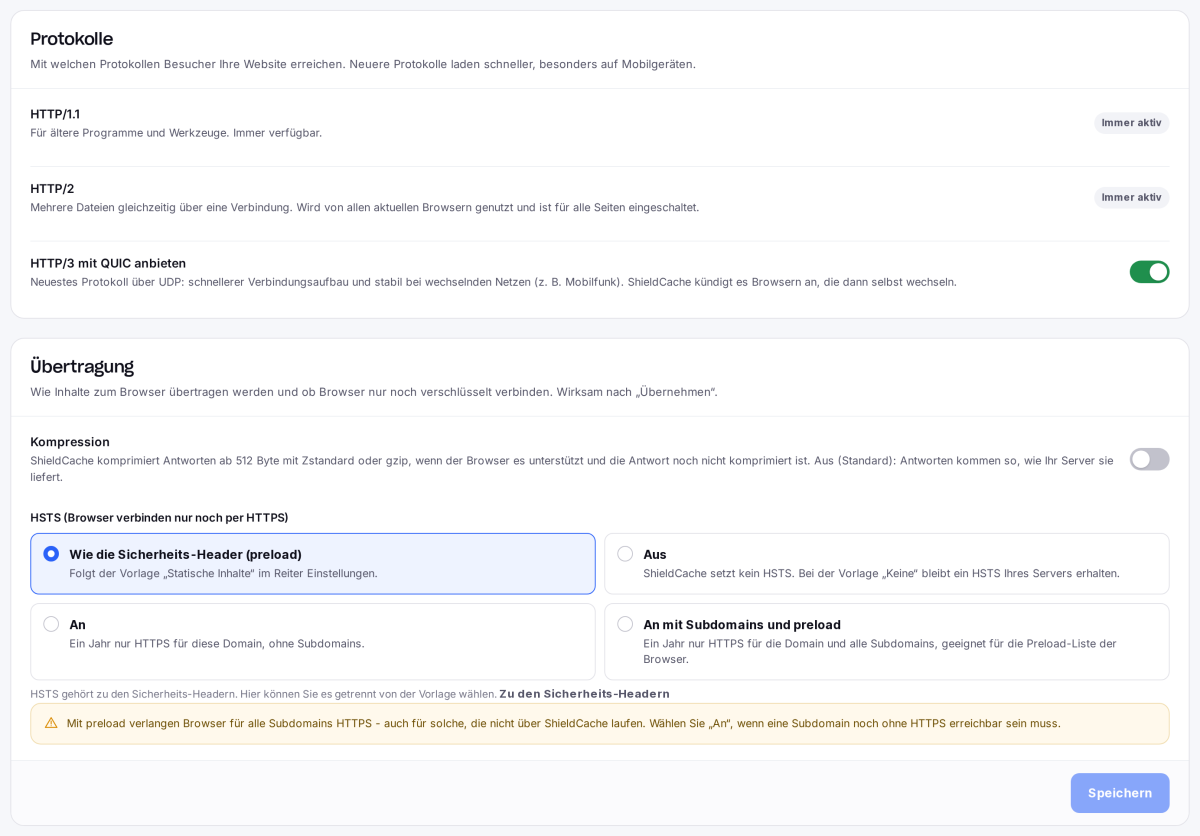Viewport: 1200px width, 836px height.
Task: Click 'Immer aktiv' badge next to HTTP/2
Action: [1131, 198]
